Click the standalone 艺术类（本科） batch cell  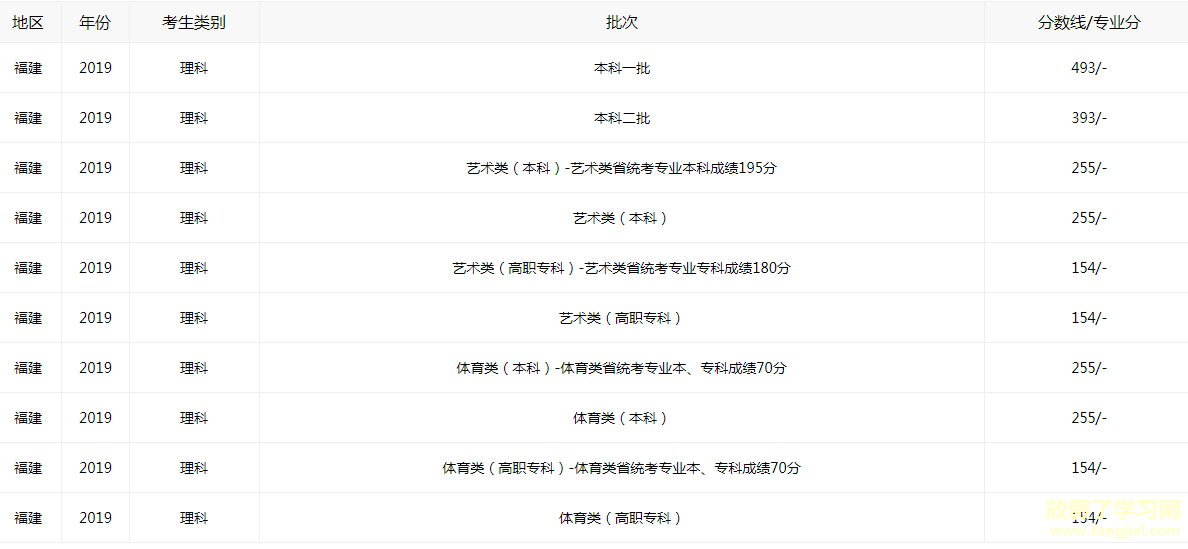tap(622, 218)
